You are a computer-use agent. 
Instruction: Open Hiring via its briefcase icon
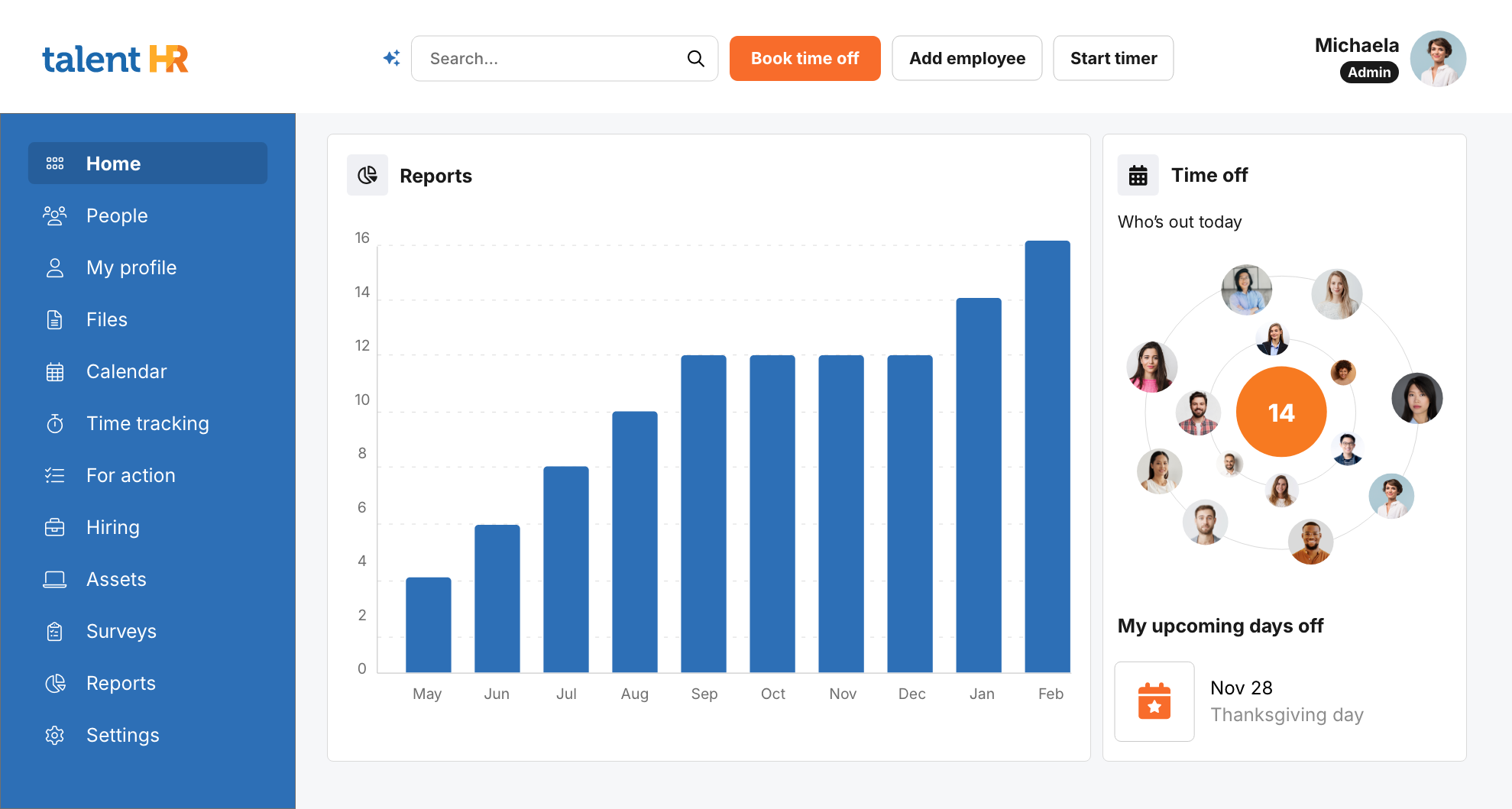click(x=54, y=527)
